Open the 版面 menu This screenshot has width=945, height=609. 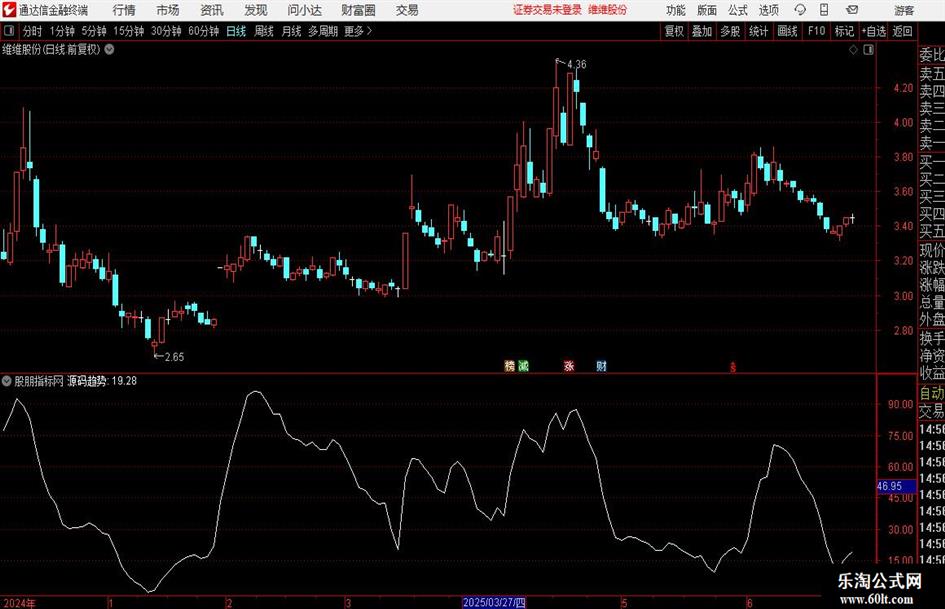pos(706,10)
